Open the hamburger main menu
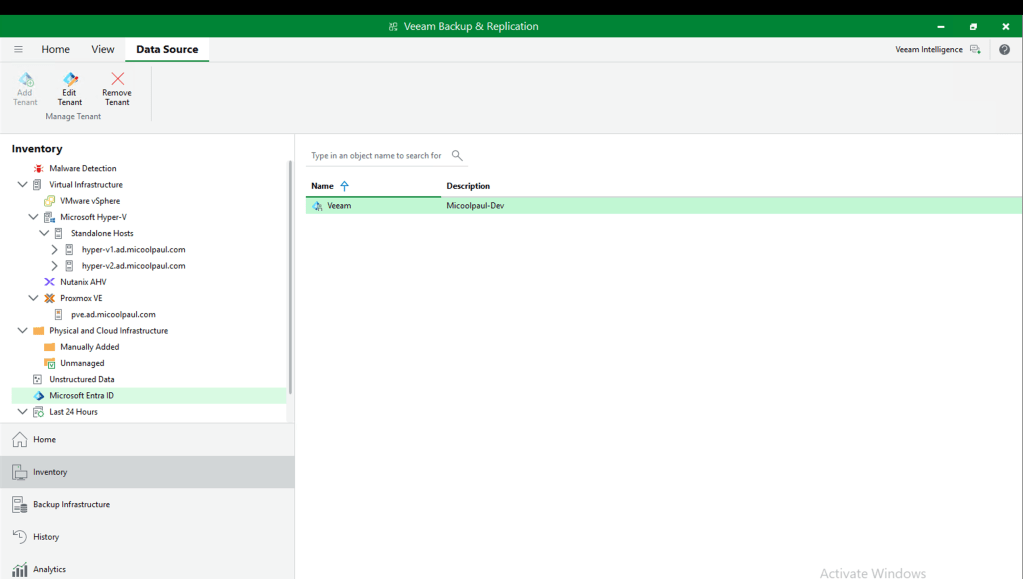 tap(18, 49)
